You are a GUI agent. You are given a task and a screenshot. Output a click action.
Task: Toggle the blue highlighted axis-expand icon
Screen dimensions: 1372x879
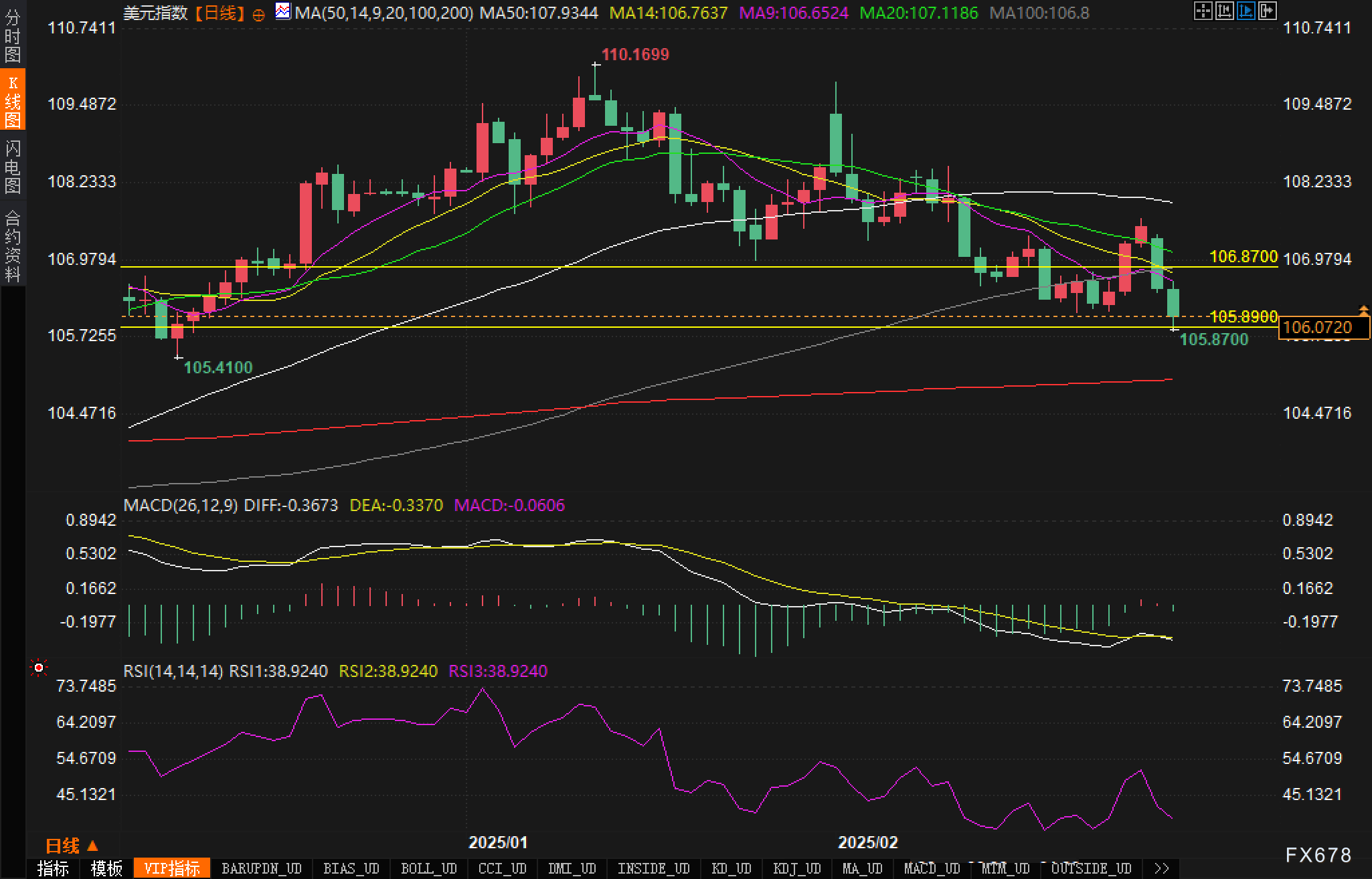click(x=1246, y=11)
